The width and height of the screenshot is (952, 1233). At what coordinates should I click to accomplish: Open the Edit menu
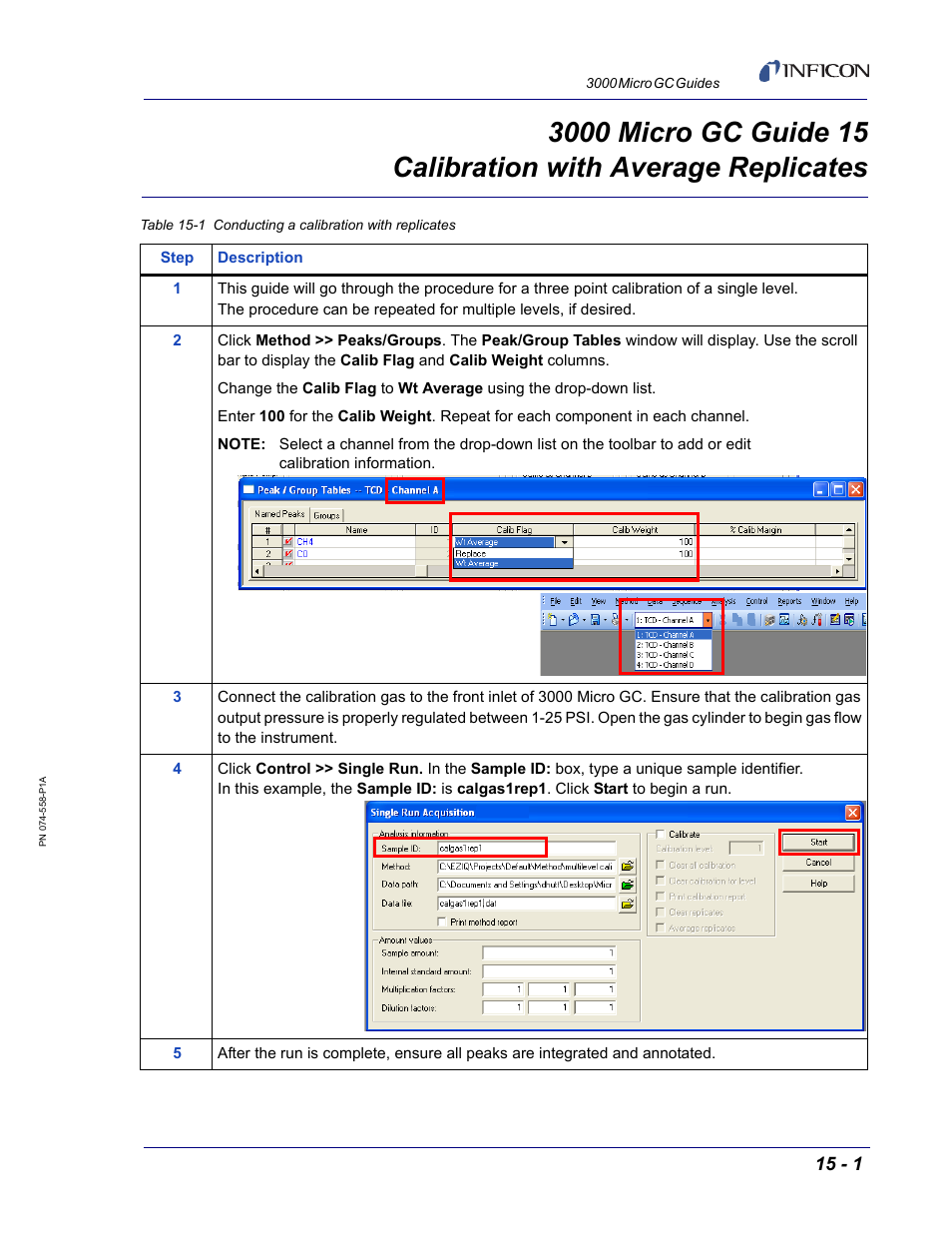(x=576, y=601)
